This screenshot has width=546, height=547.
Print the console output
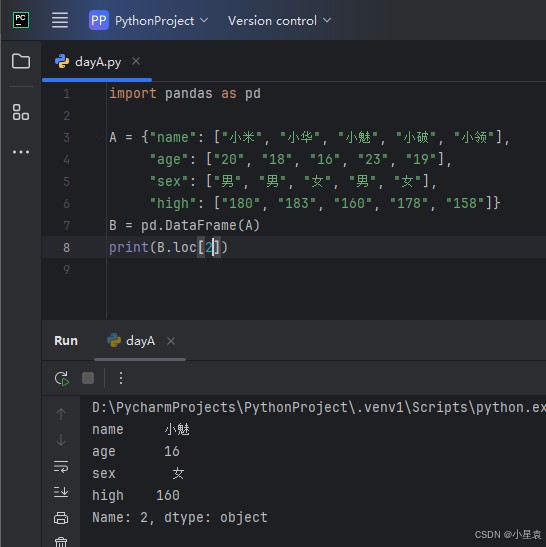(x=61, y=518)
